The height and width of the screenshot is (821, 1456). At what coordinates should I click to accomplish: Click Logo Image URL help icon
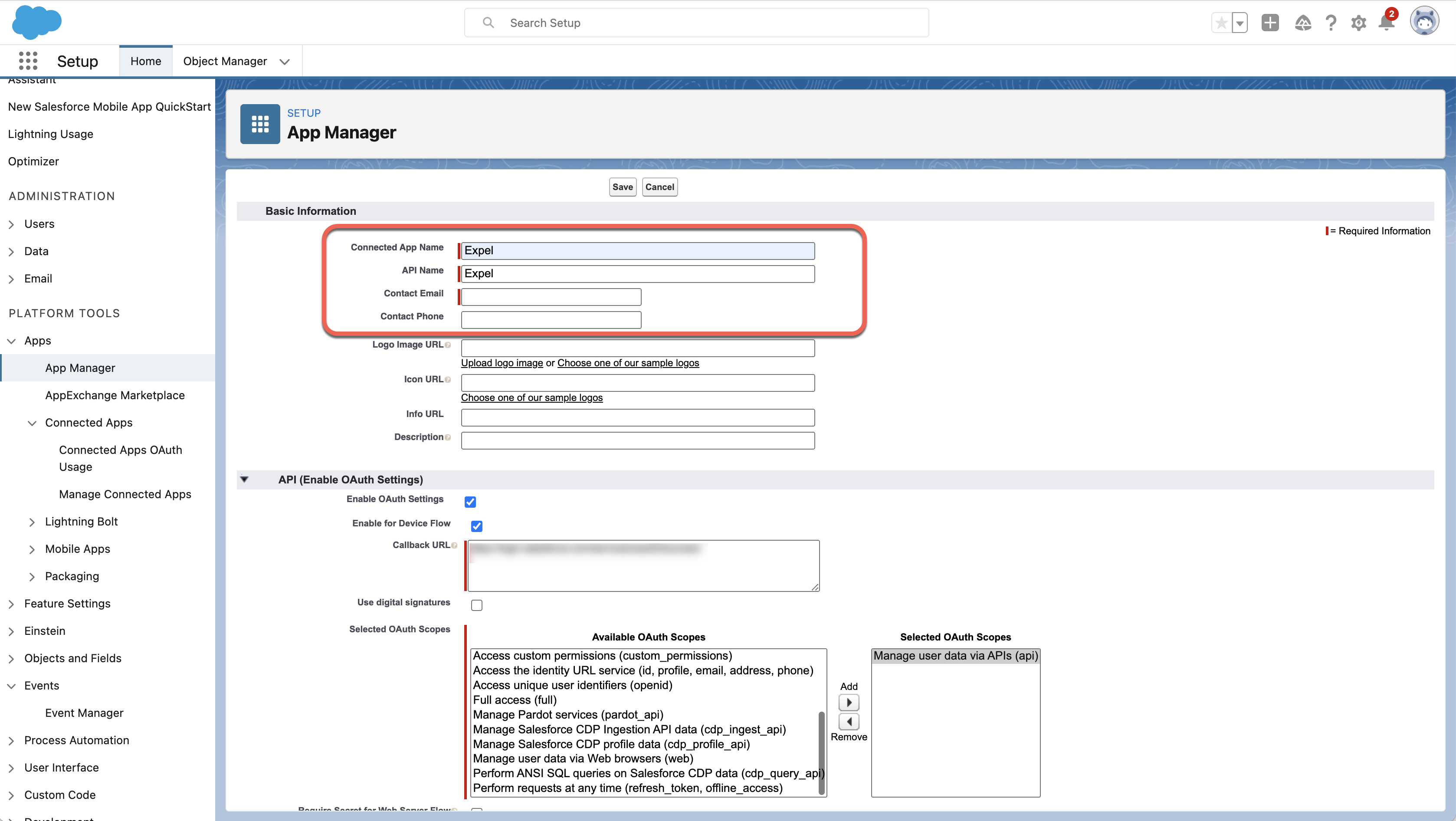click(x=448, y=345)
